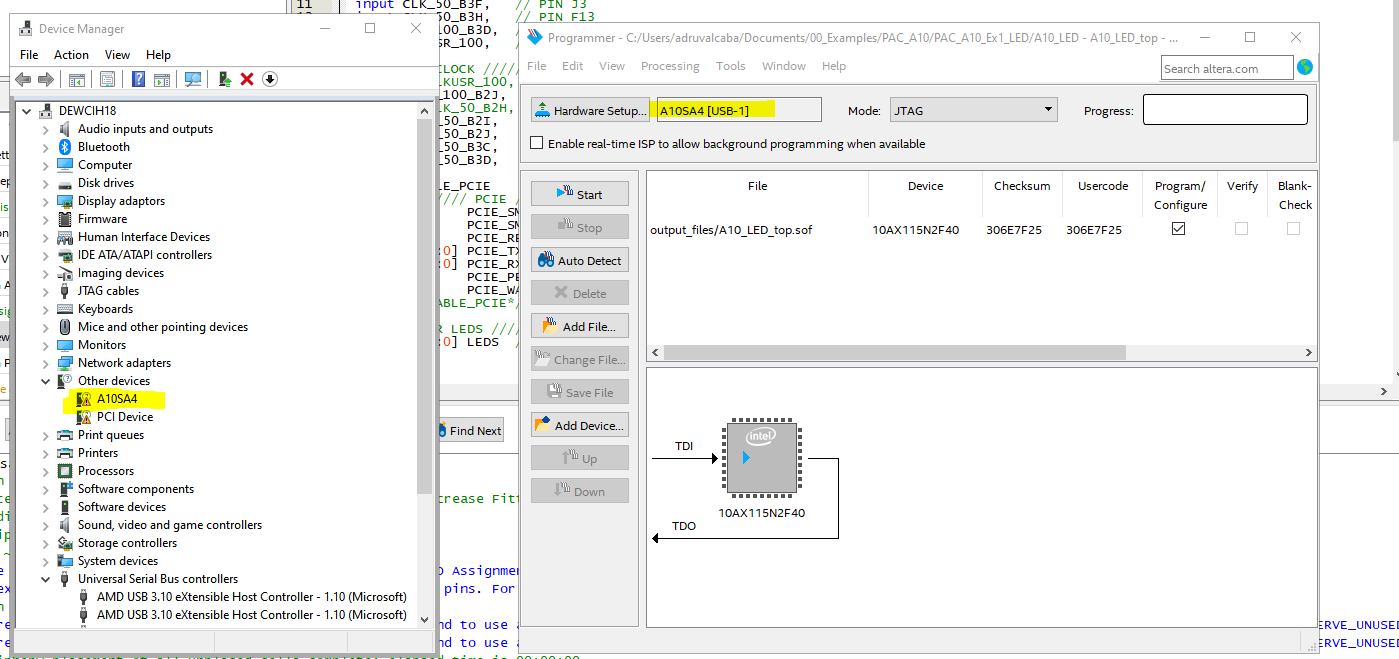
Task: Click Search altera.com input field
Action: coord(1227,68)
